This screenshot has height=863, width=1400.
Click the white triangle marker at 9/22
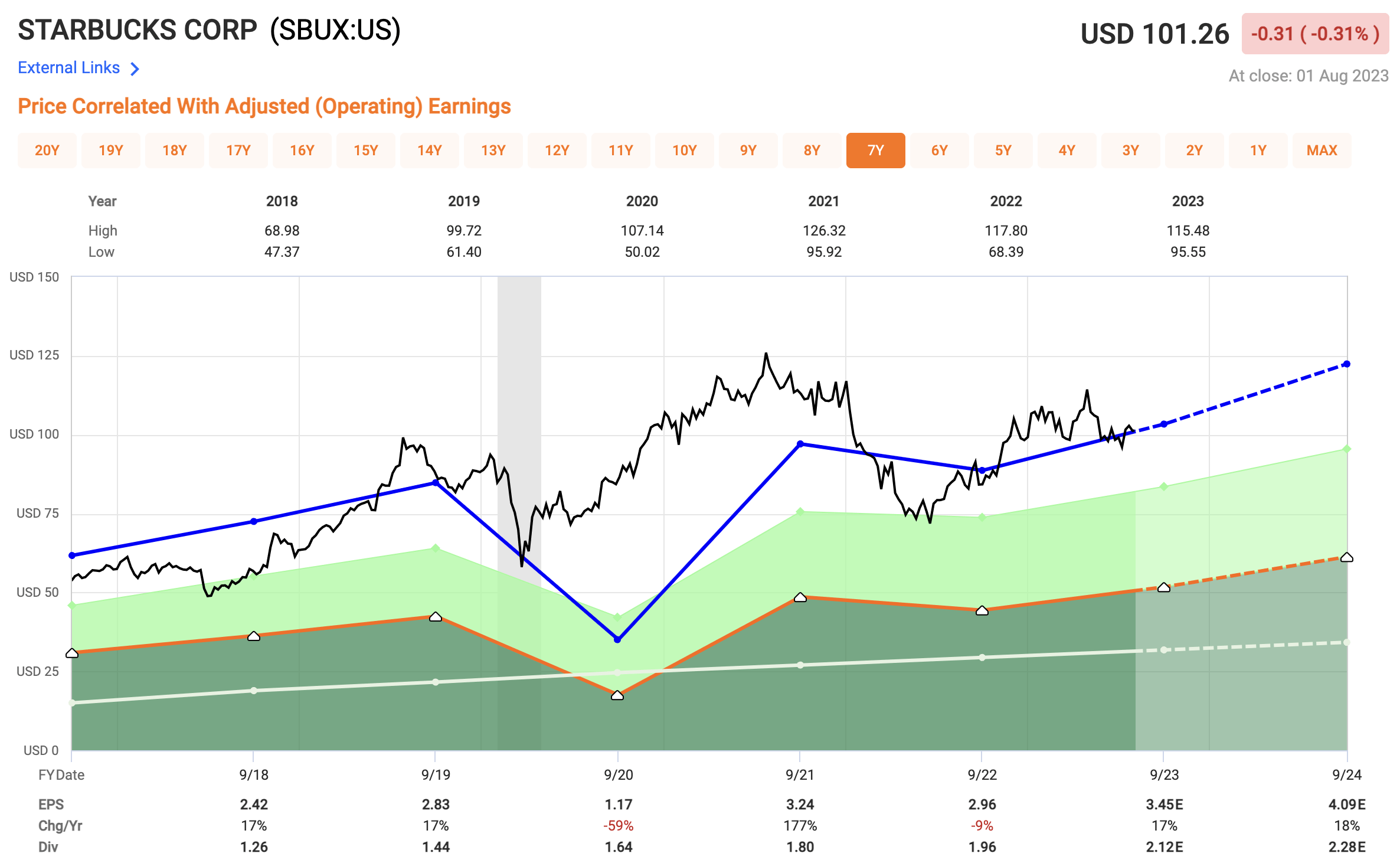pyautogui.click(x=982, y=610)
